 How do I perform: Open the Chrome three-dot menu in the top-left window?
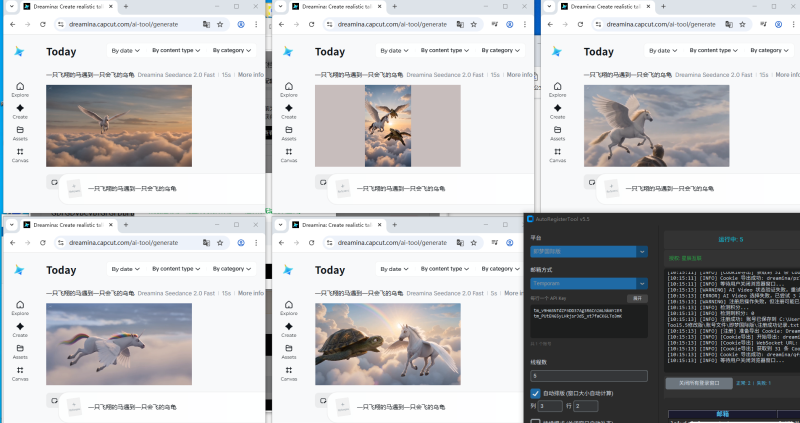[256, 24]
